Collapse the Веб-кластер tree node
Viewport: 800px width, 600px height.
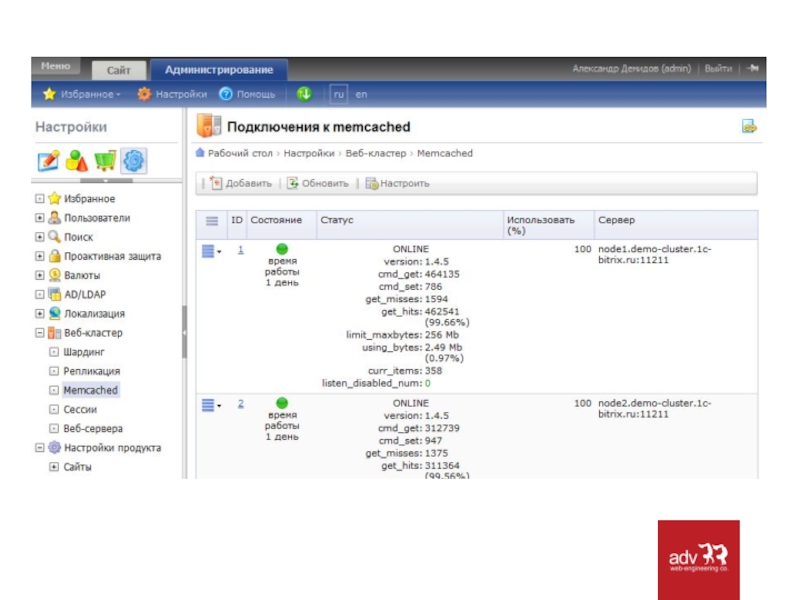(x=40, y=333)
